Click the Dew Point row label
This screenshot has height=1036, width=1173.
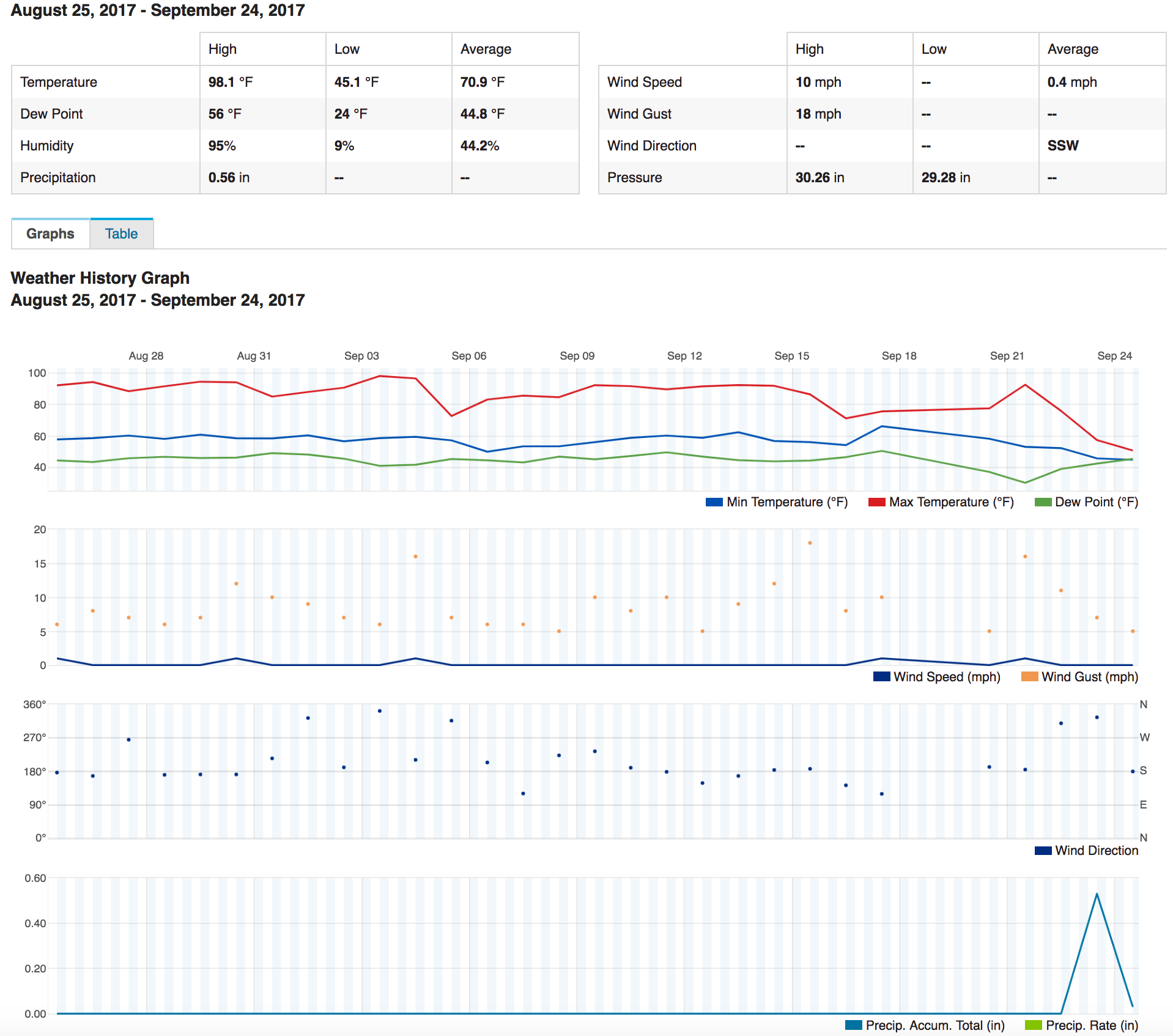pyautogui.click(x=51, y=114)
